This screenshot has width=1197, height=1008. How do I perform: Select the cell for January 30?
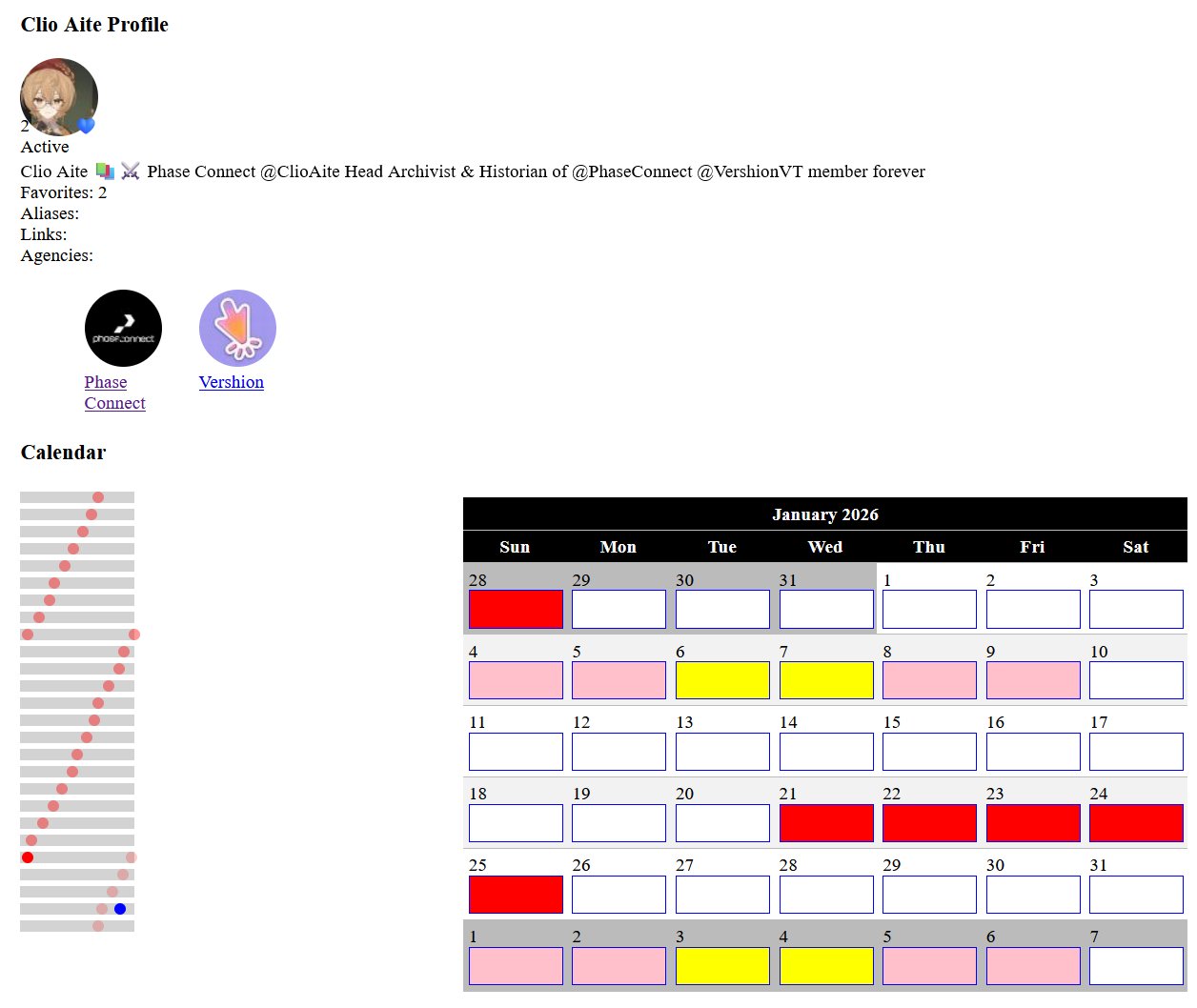click(1033, 895)
